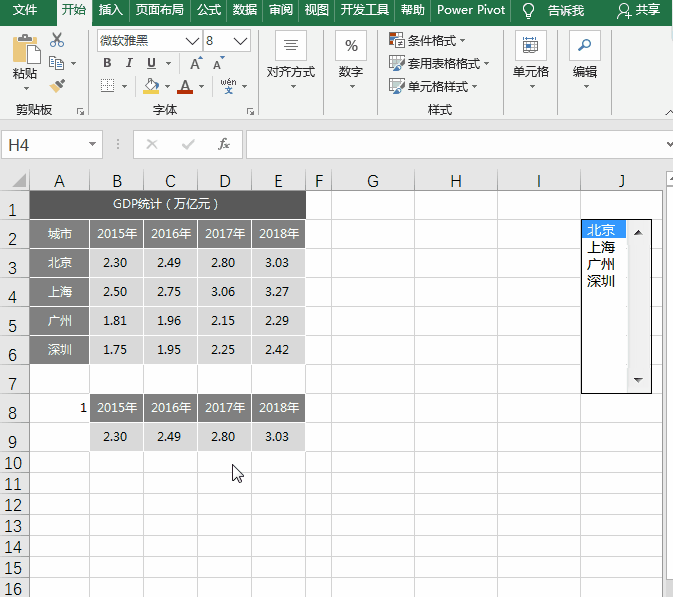Expand underline style options arrow
The image size is (673, 597).
[168, 64]
